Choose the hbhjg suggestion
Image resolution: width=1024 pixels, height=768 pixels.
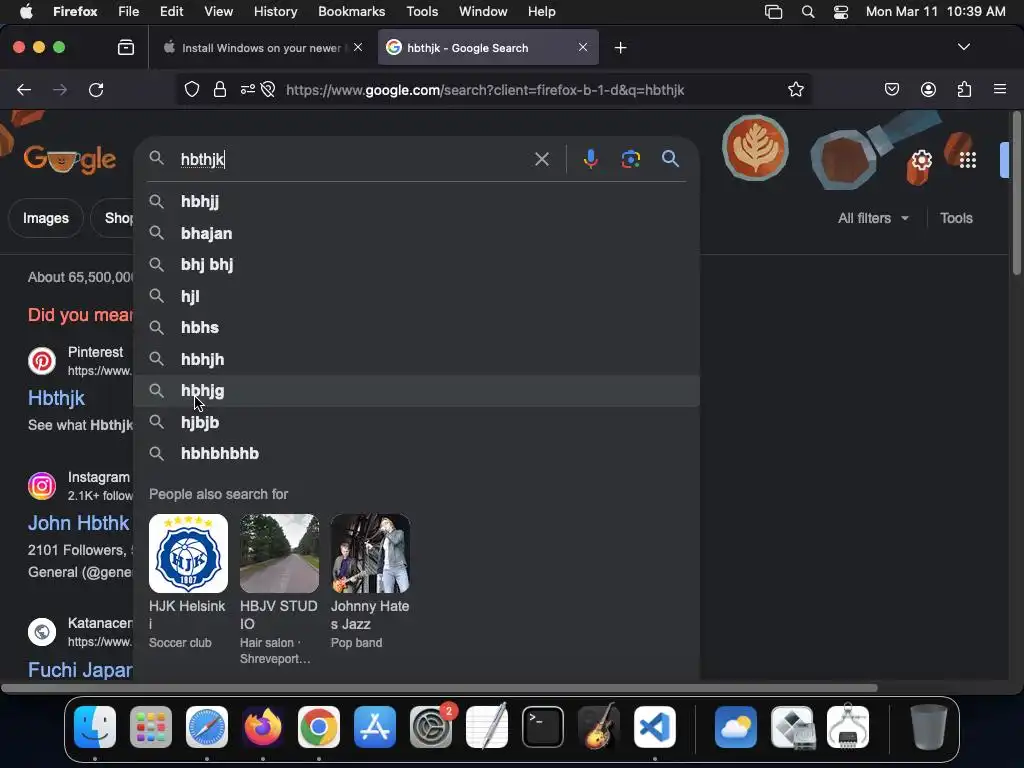pyautogui.click(x=417, y=391)
